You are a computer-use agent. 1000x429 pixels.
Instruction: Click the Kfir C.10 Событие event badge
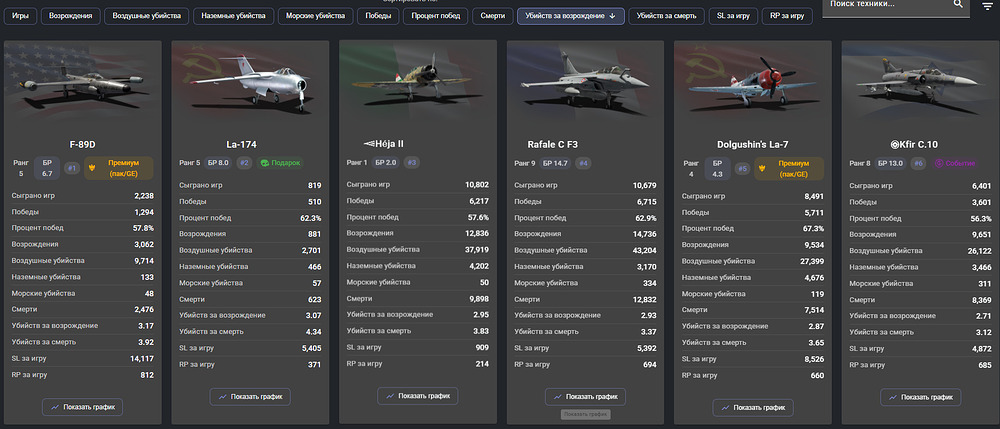955,163
